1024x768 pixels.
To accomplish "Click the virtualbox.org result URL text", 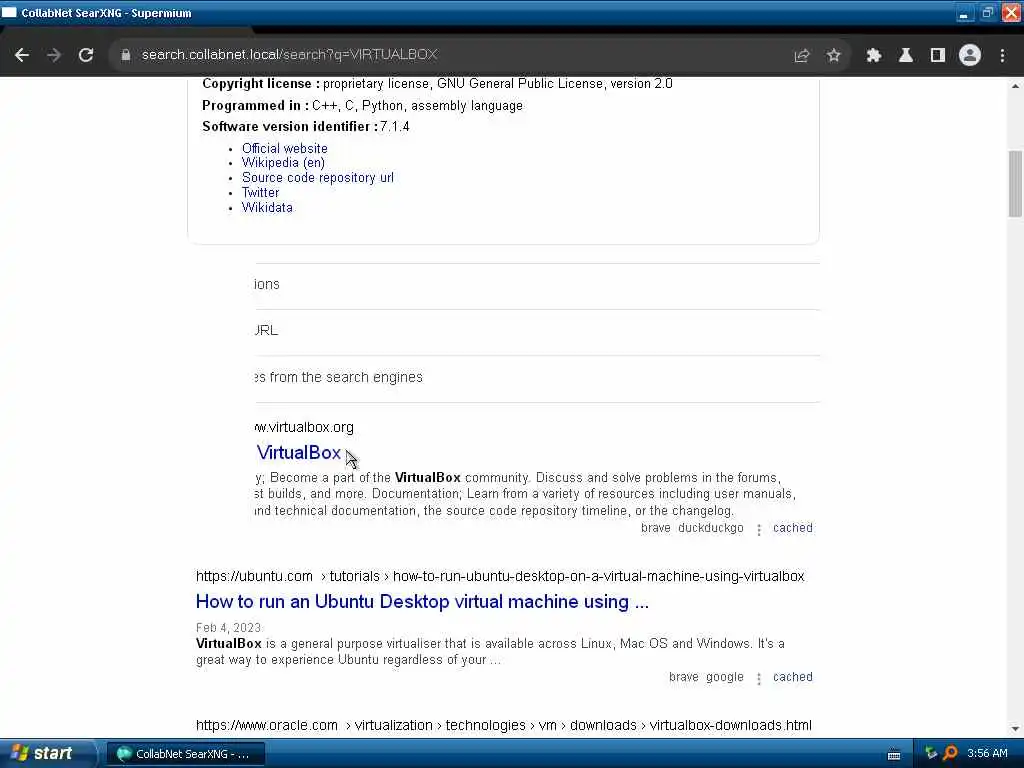I will pyautogui.click(x=304, y=427).
